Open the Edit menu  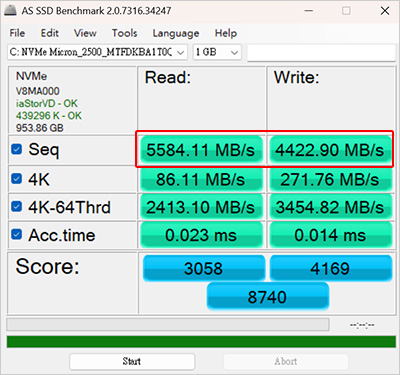(x=50, y=33)
